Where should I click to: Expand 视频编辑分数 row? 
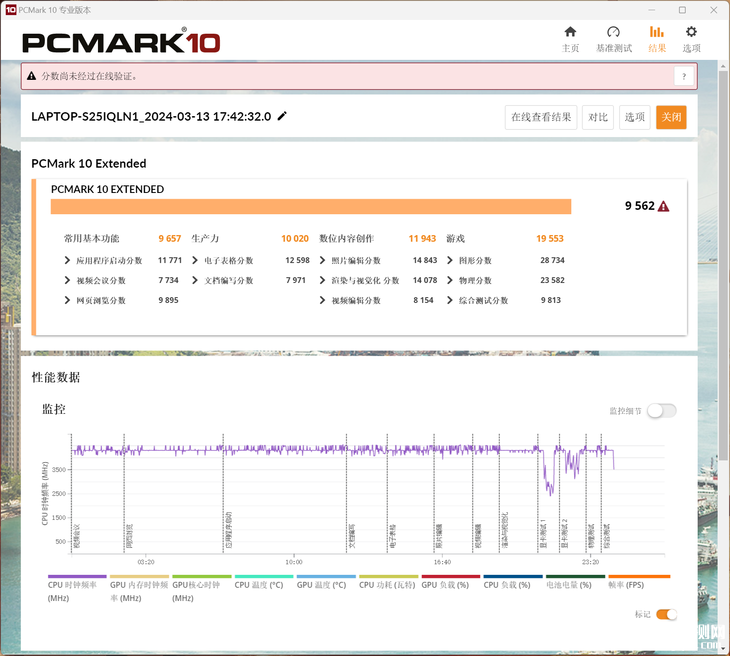coord(322,300)
